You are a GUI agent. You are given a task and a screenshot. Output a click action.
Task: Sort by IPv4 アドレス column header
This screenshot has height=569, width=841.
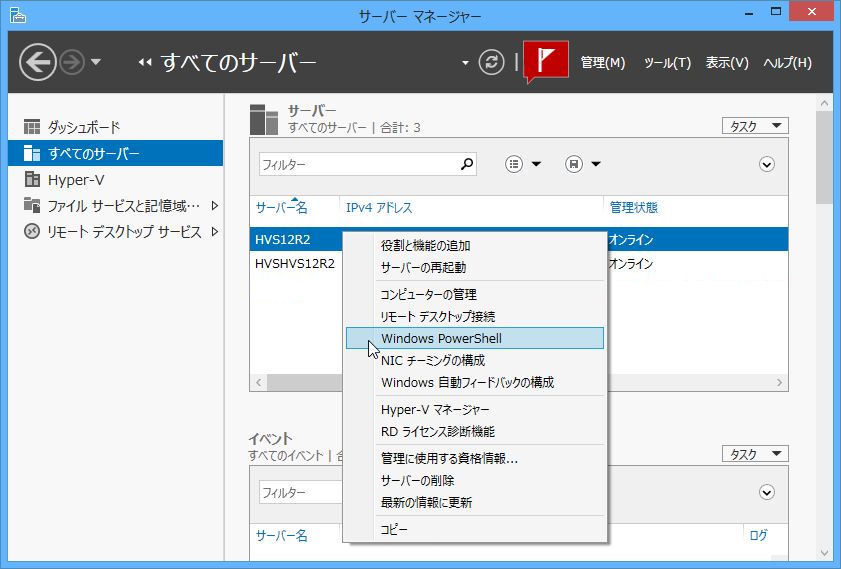coord(379,208)
